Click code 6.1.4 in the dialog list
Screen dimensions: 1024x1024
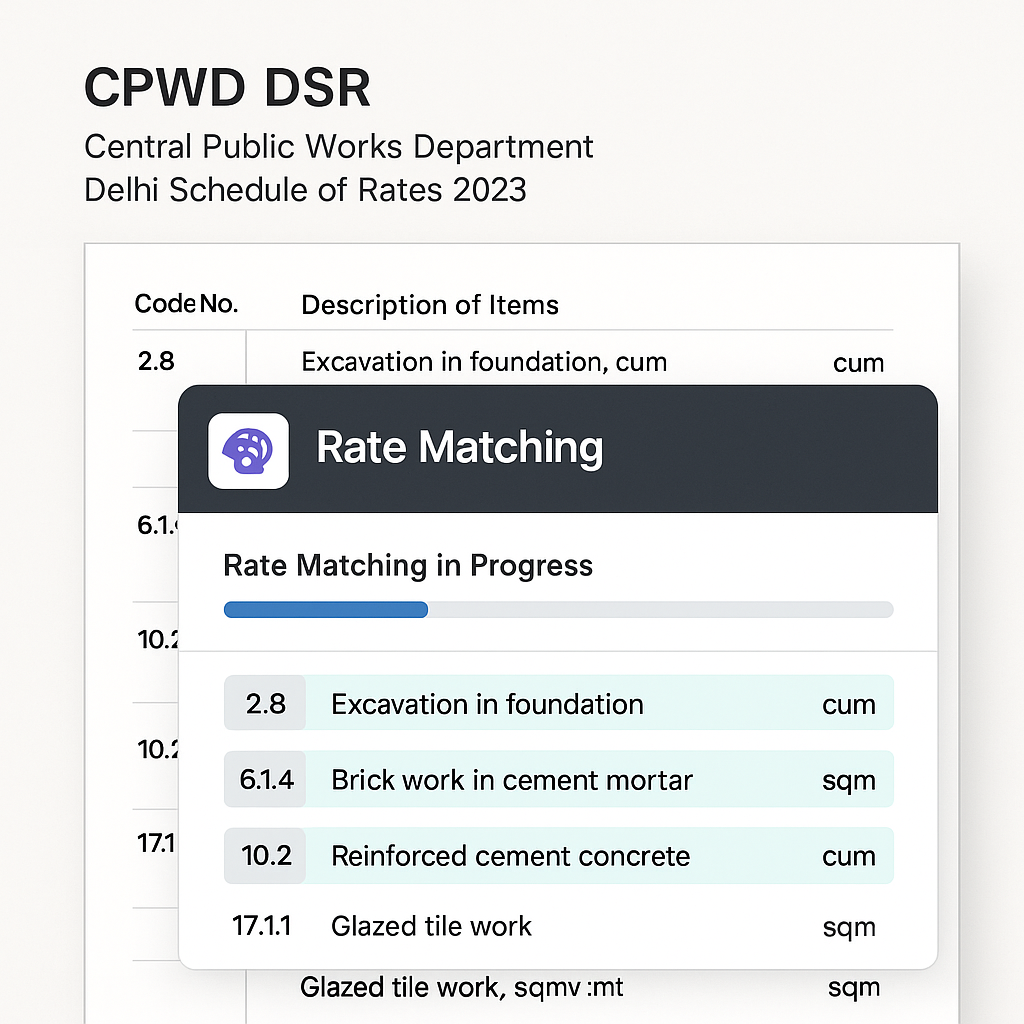click(266, 779)
